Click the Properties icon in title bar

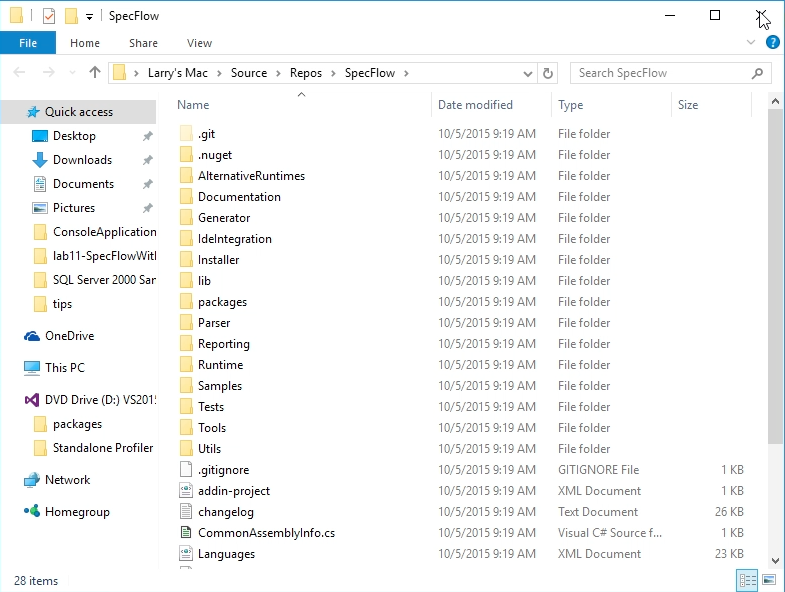pyautogui.click(x=49, y=16)
